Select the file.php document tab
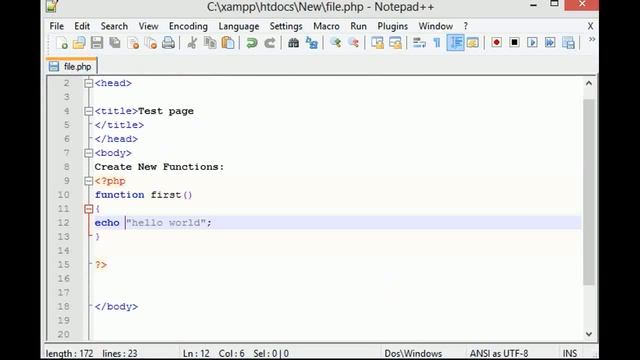The image size is (640, 360). pos(71,67)
